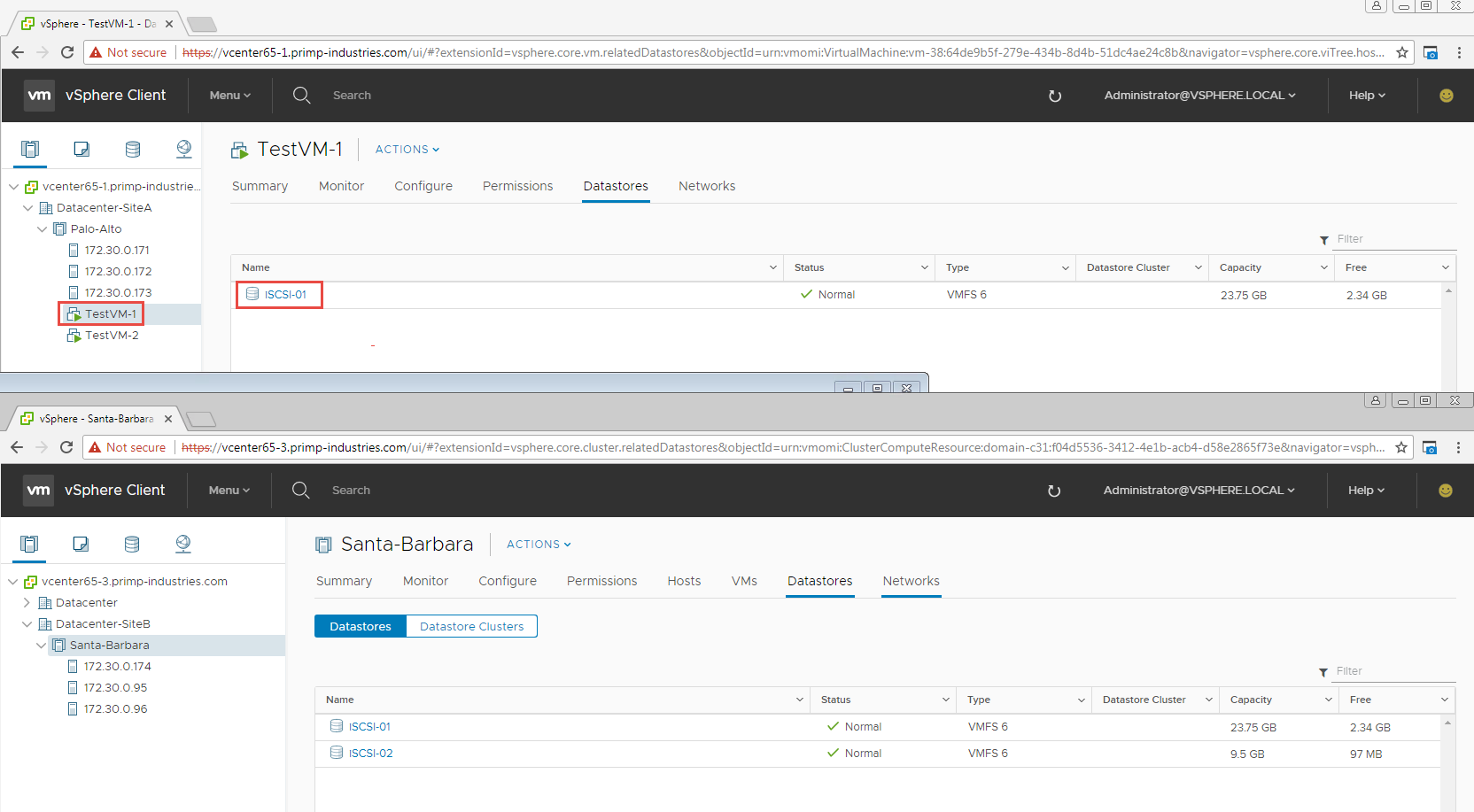Collapse the Santa-Barbara cluster tree node
This screenshot has width=1474, height=812.
41,645
